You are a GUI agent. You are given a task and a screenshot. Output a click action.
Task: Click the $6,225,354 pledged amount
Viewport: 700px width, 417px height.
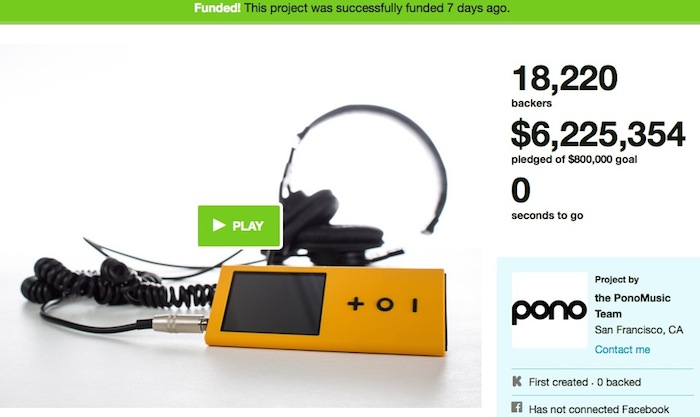coord(598,134)
